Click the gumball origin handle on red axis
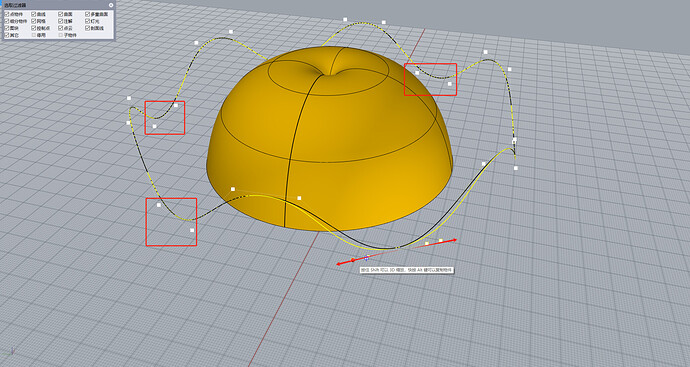Image resolution: width=690 pixels, height=367 pixels. point(353,260)
